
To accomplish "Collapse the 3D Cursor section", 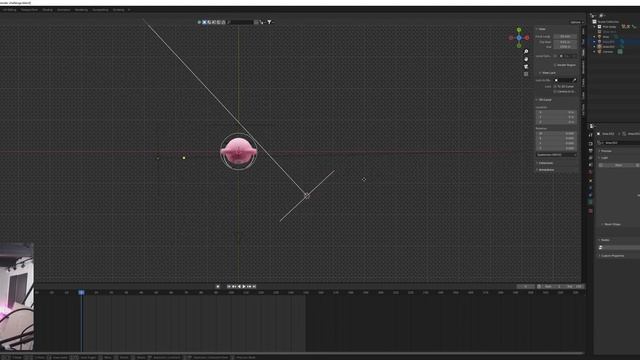I will click(544, 100).
